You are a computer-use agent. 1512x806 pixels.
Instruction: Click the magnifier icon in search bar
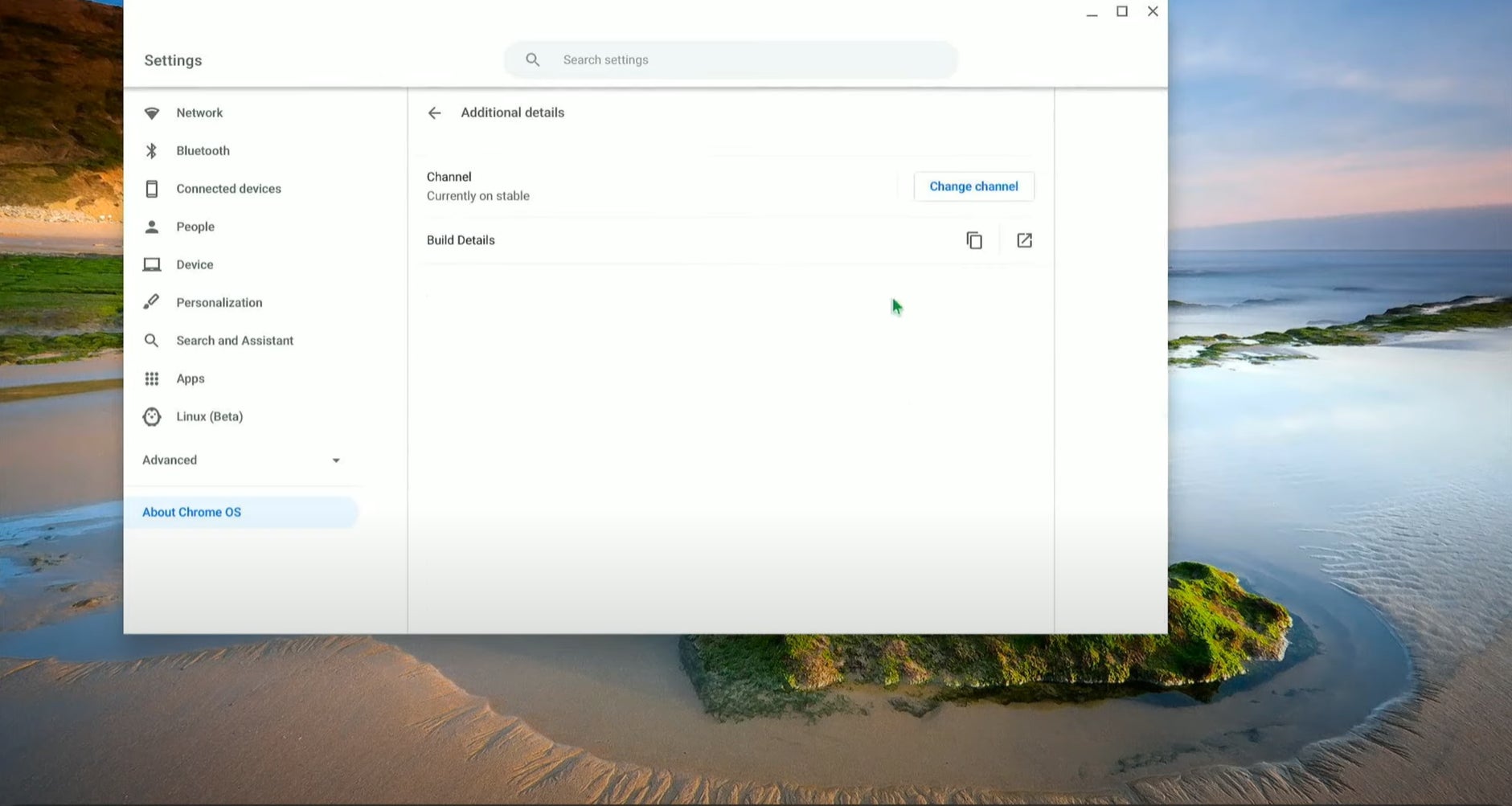click(532, 60)
